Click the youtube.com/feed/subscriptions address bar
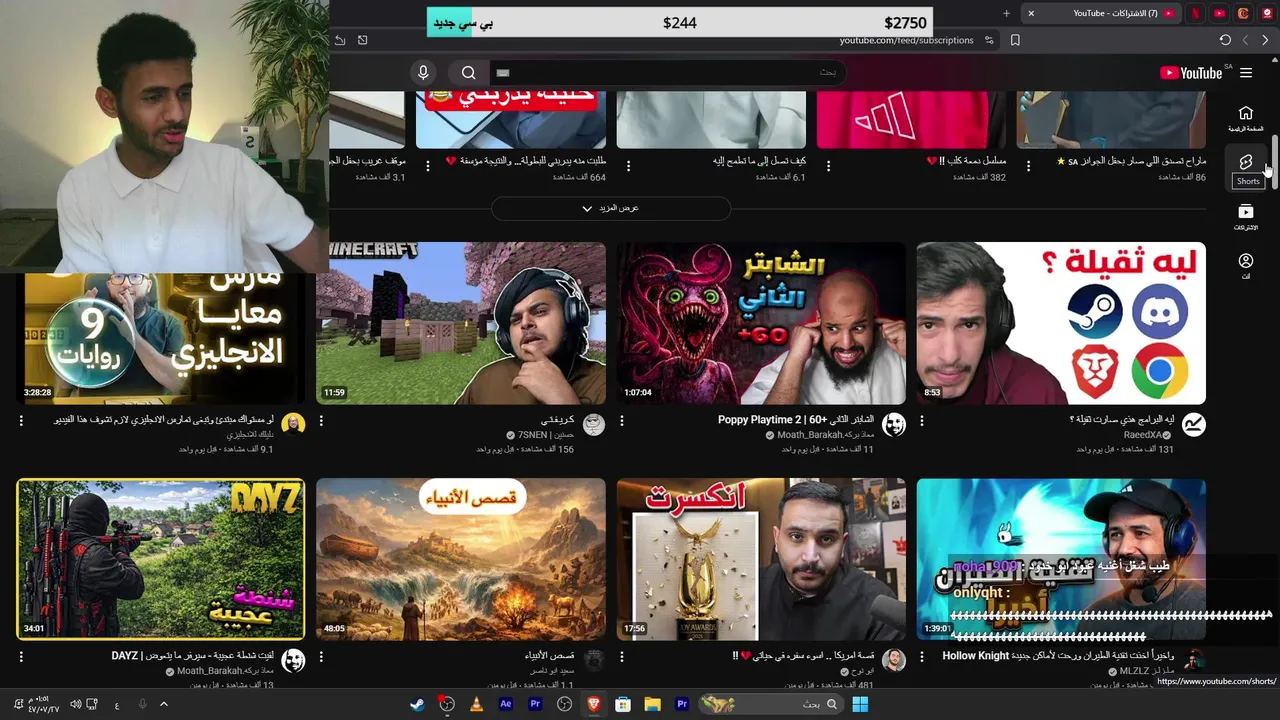The width and height of the screenshot is (1280, 720). pos(906,40)
